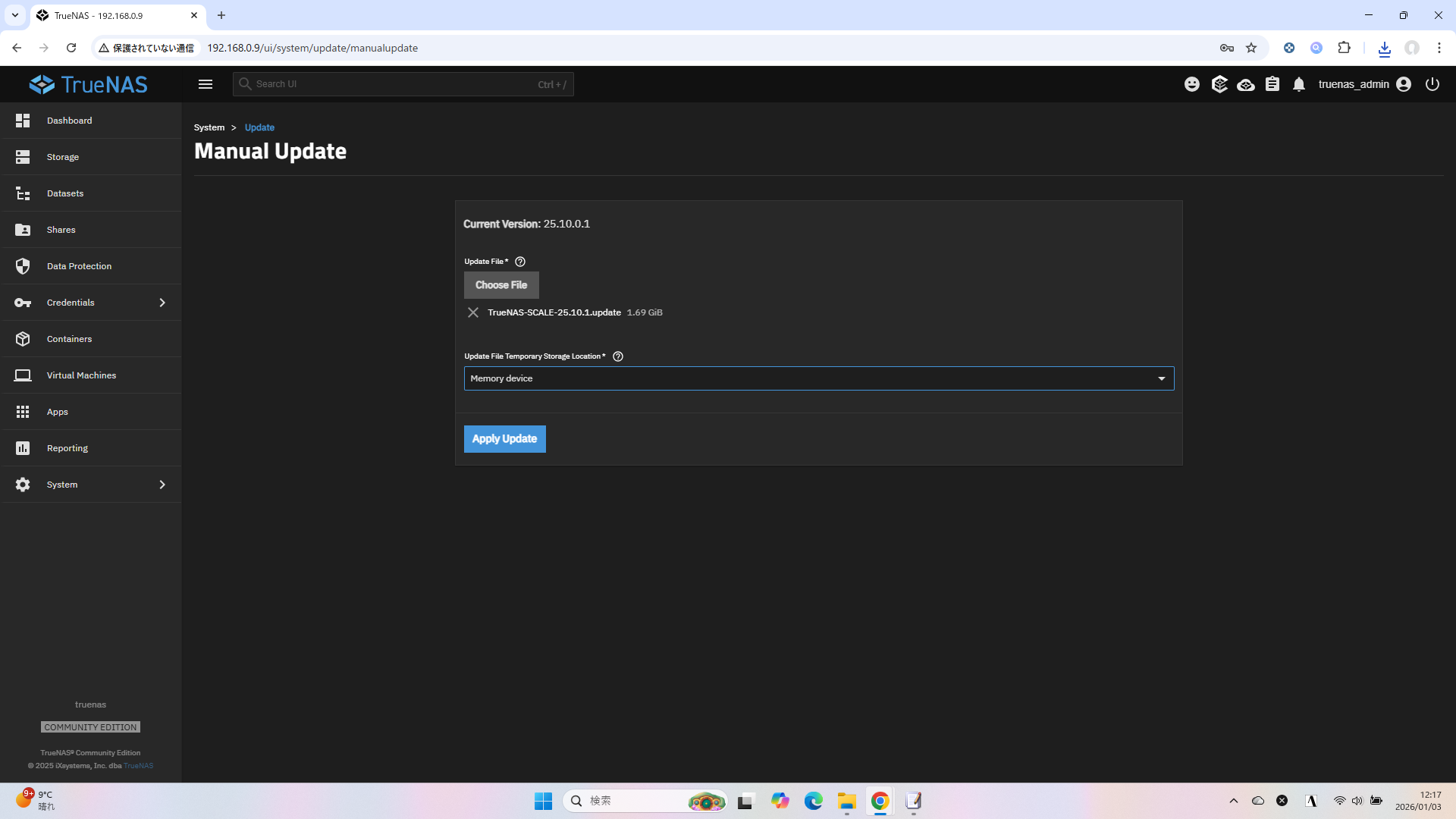This screenshot has height=819, width=1456.
Task: Expand the Credentials menu chevron
Action: click(162, 303)
